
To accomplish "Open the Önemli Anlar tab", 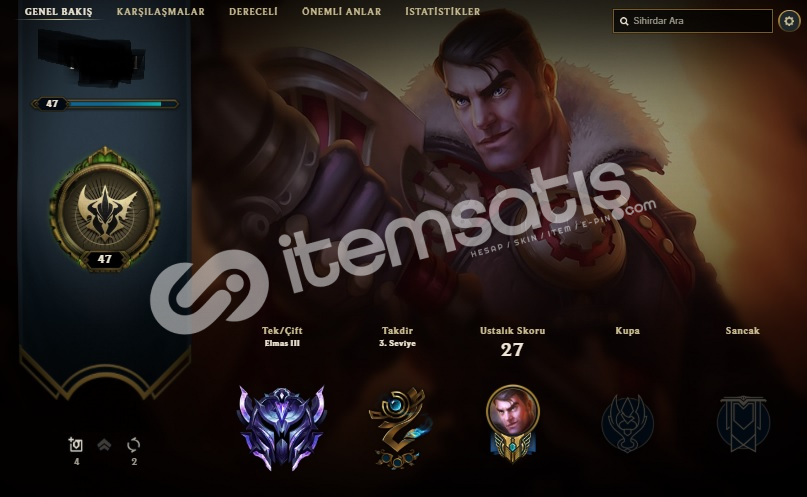I will click(x=342, y=11).
